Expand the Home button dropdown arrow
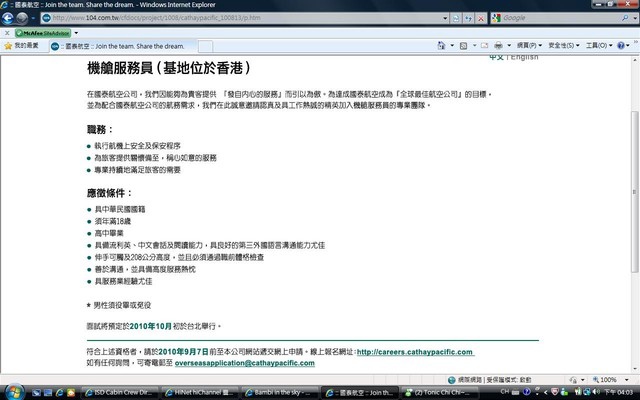The height and width of the screenshot is (400, 640). (x=452, y=45)
